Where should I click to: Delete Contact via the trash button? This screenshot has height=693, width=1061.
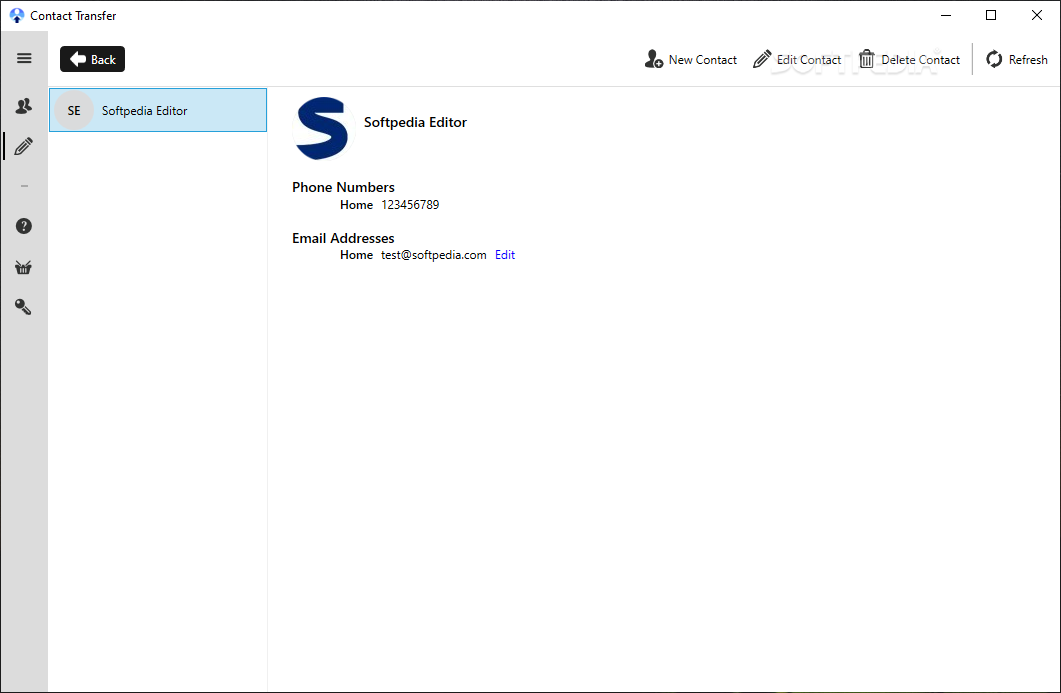click(x=909, y=60)
